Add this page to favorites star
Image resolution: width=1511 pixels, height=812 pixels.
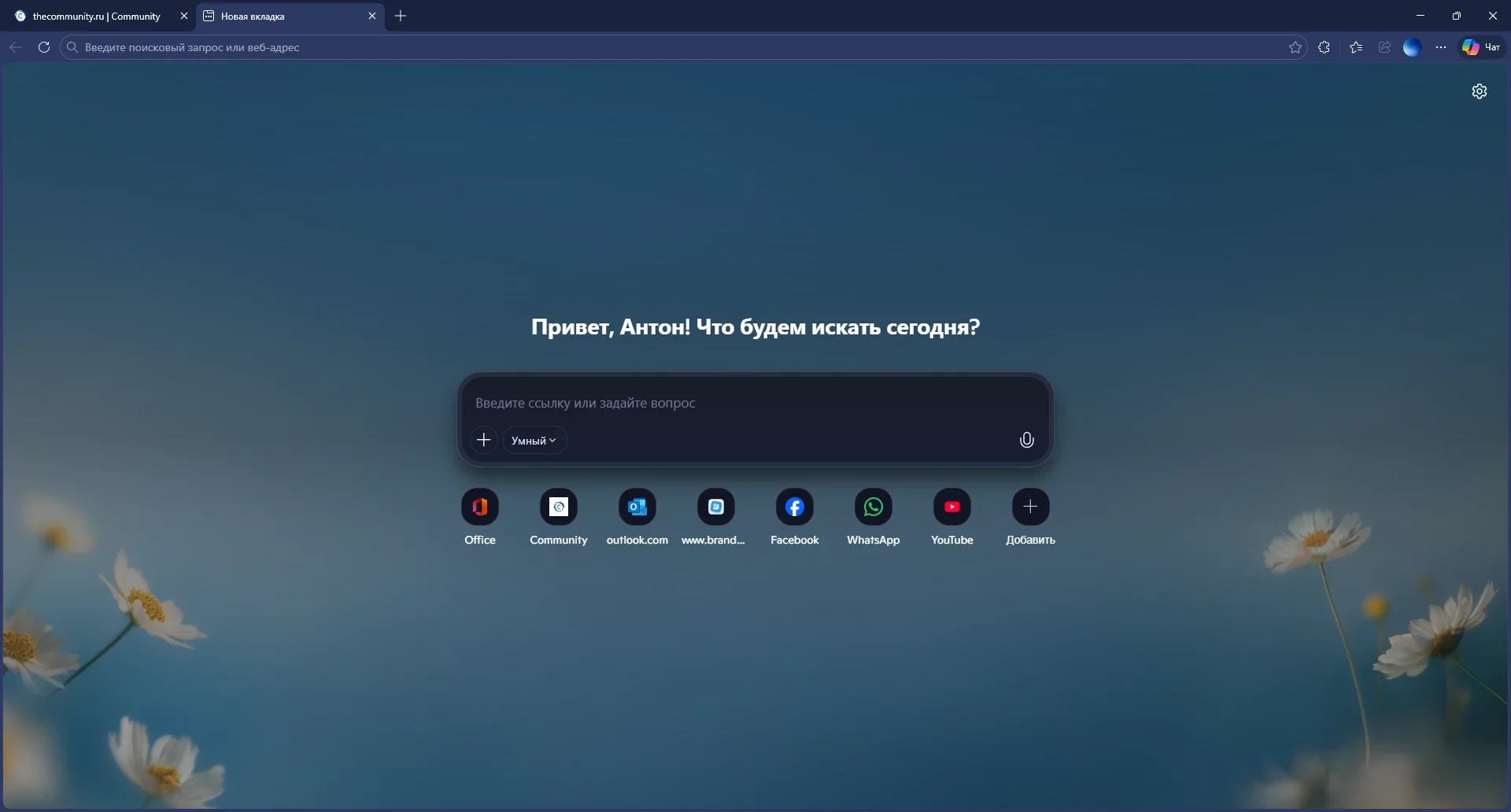(1295, 47)
